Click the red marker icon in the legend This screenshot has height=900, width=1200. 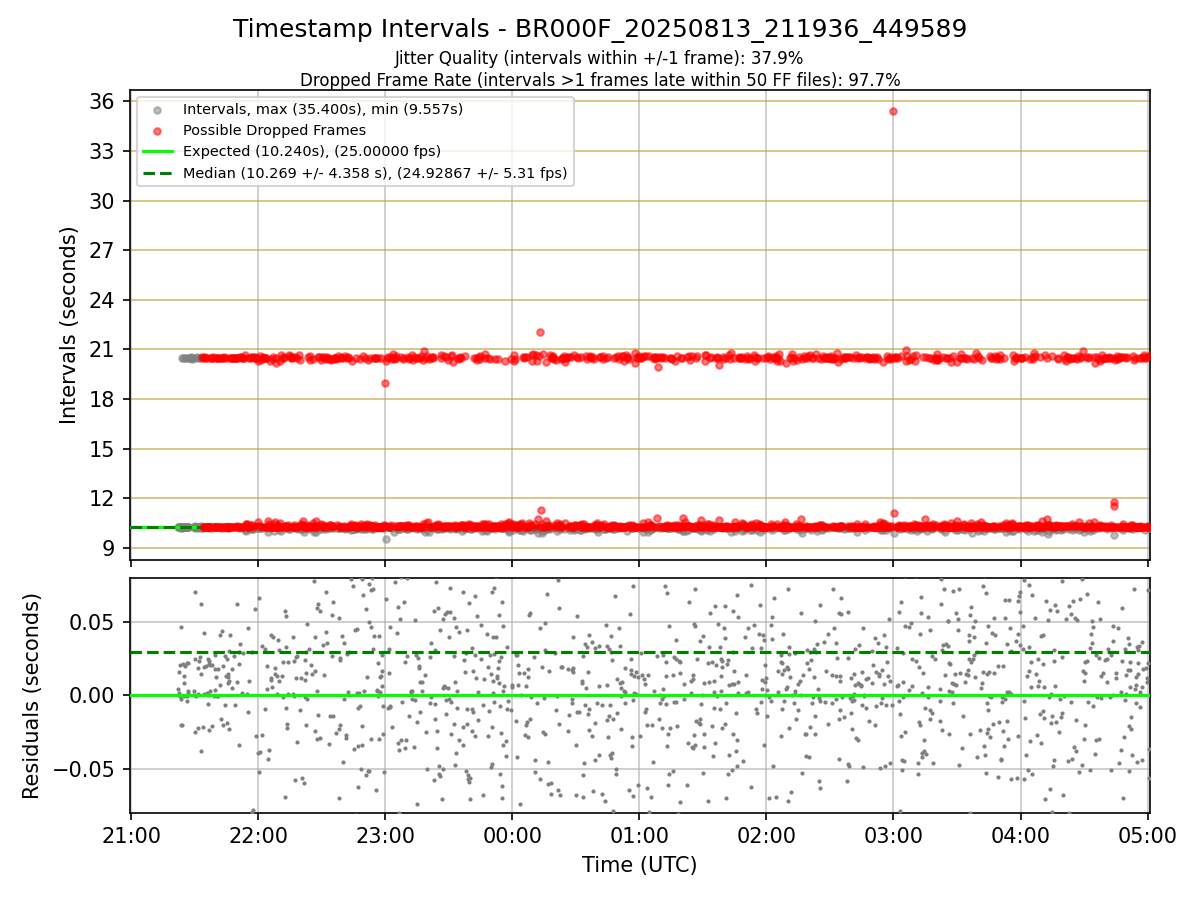tap(157, 131)
